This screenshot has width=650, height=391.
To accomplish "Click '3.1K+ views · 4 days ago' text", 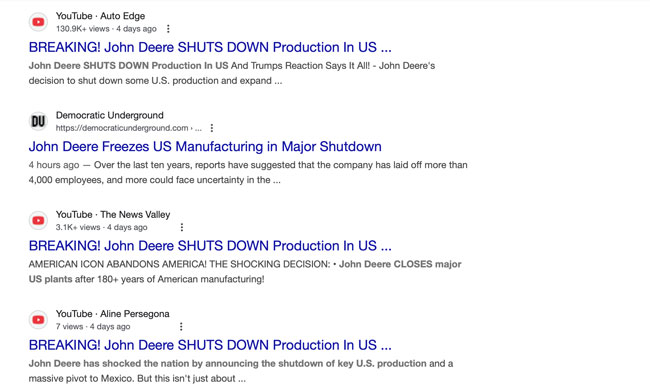I will (102, 228).
